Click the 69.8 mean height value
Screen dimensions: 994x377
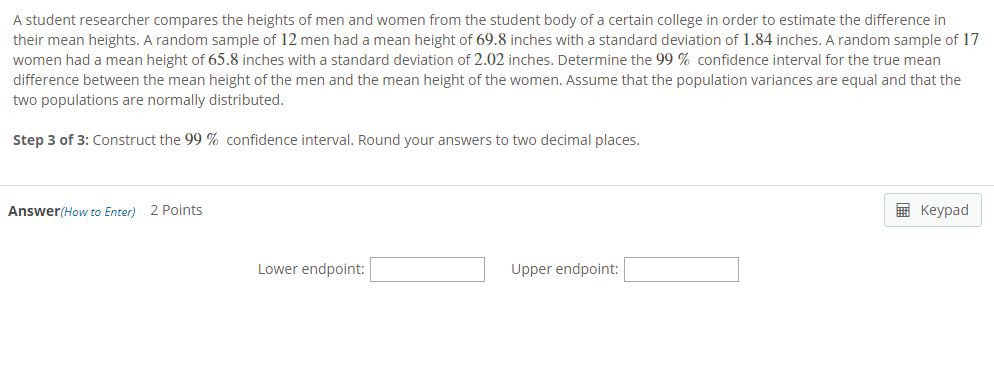pyautogui.click(x=491, y=40)
